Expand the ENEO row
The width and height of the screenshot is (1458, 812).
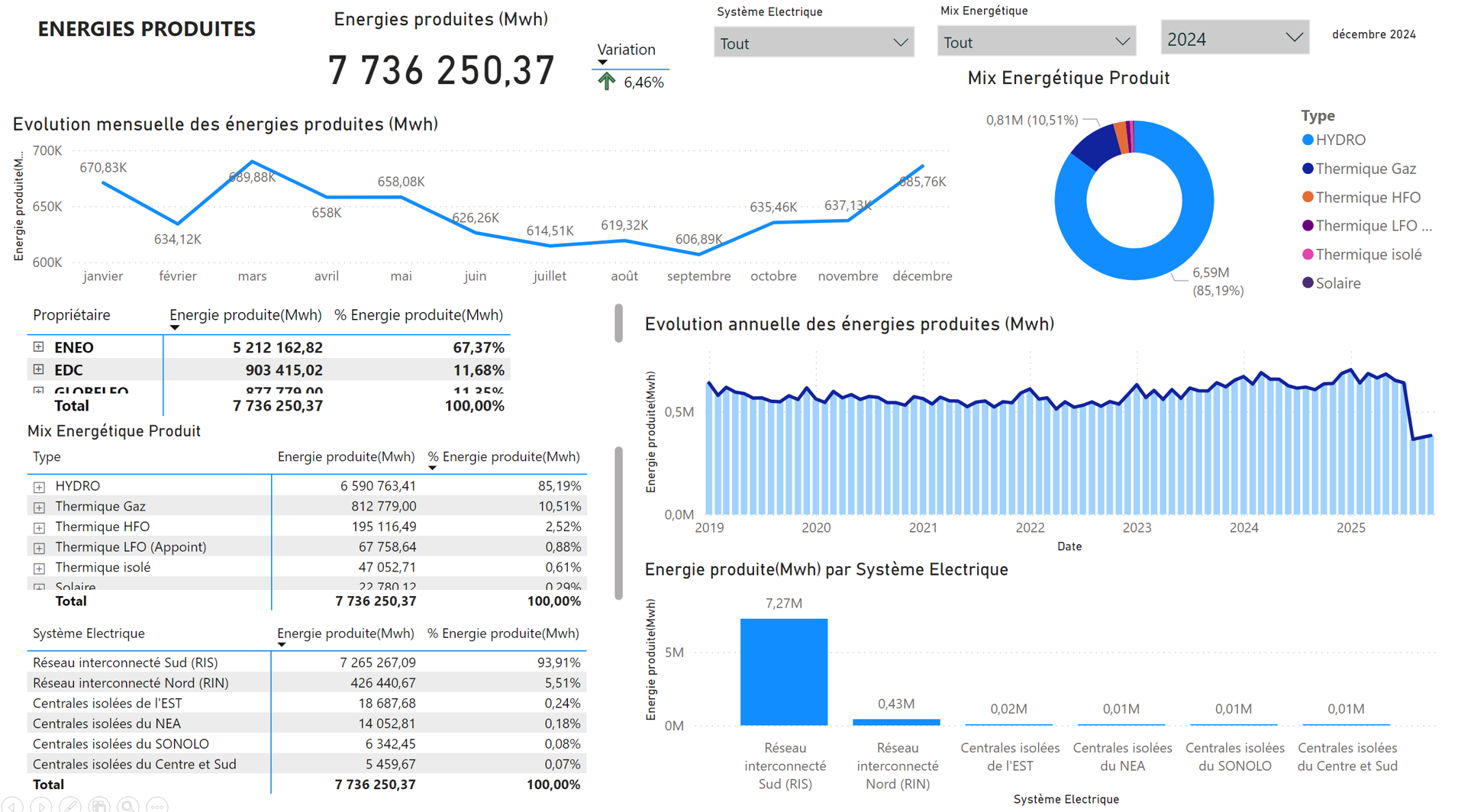[38, 347]
